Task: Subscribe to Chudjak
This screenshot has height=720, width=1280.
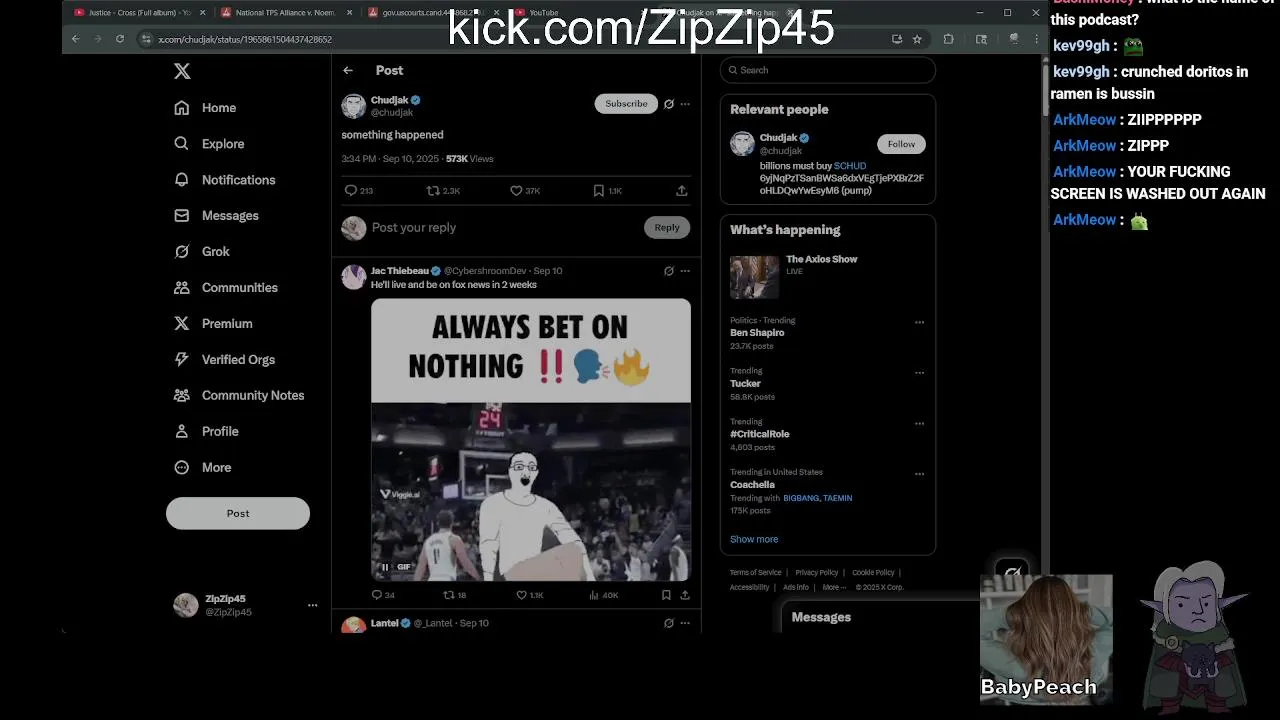Action: click(626, 104)
